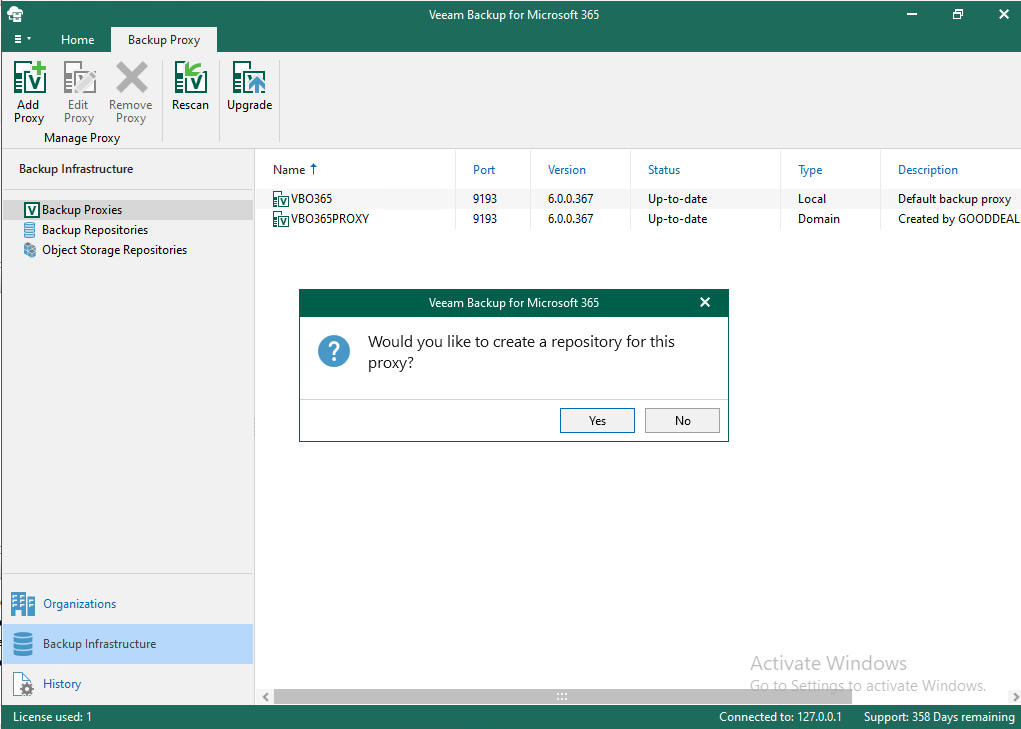
Task: Click the Object Storage Repositories icon
Action: pyautogui.click(x=30, y=250)
